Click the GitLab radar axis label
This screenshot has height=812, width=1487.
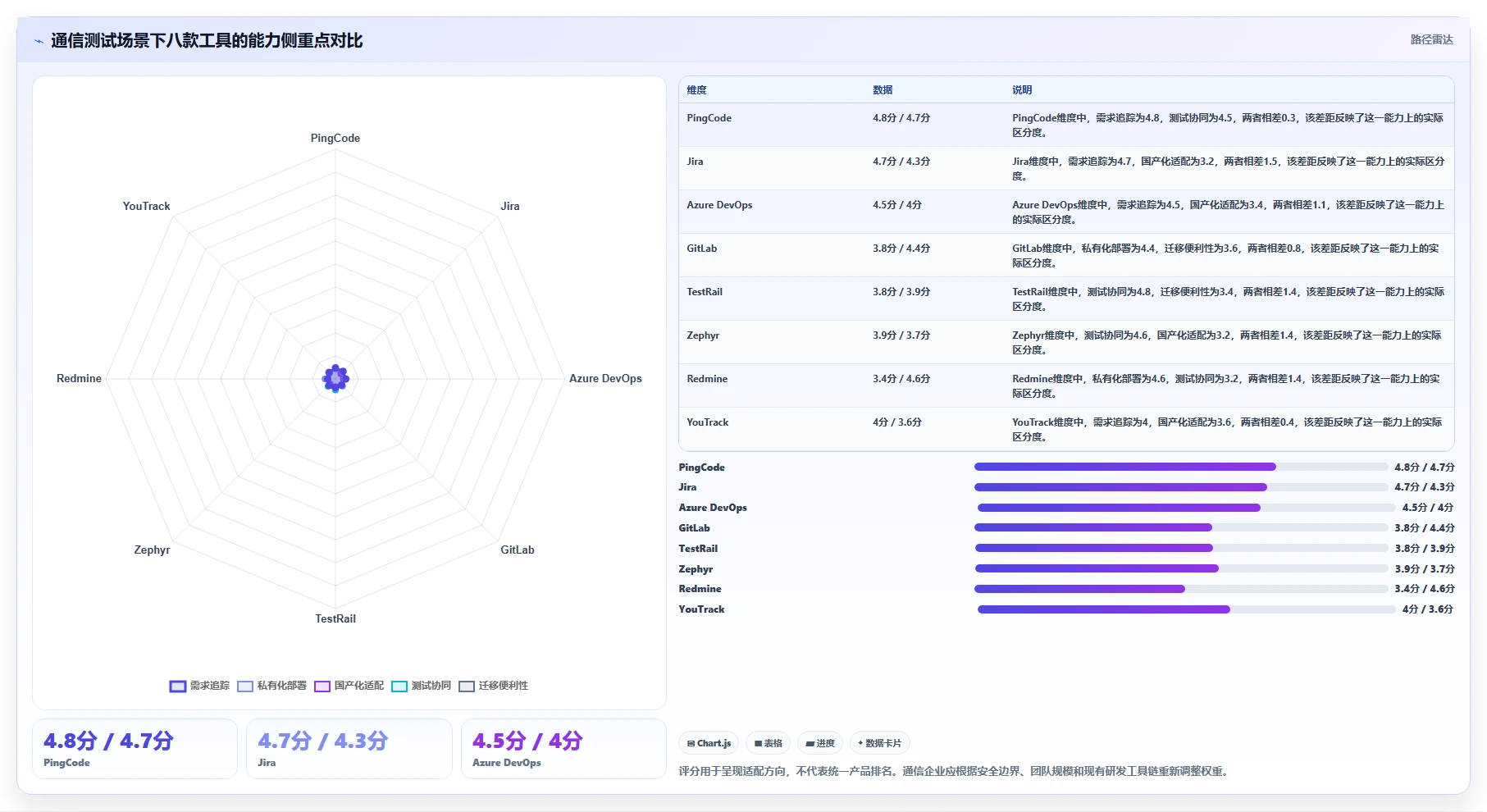point(518,550)
